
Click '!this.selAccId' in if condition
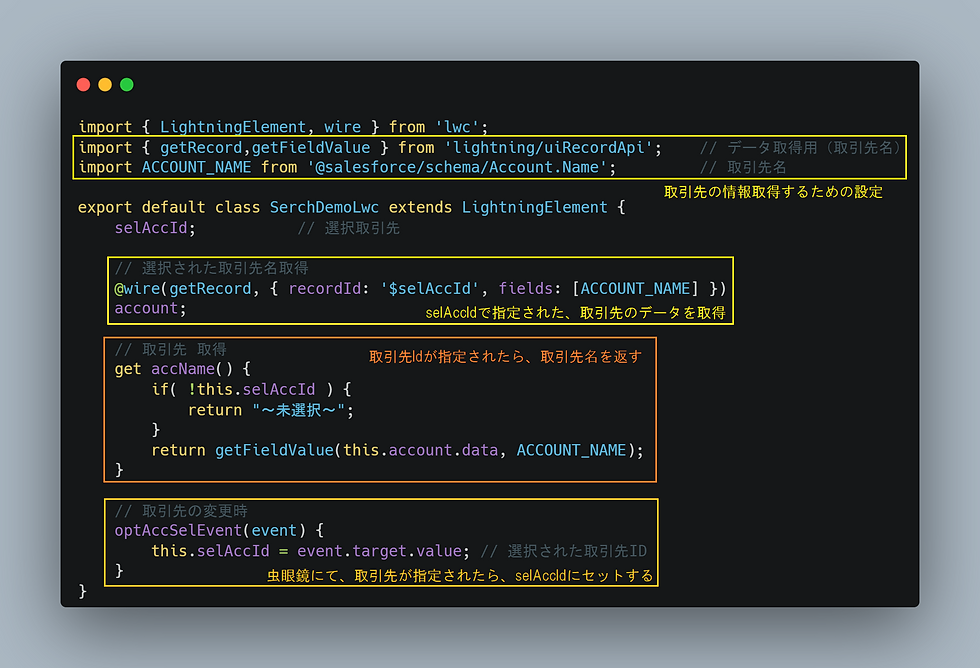click(251, 390)
